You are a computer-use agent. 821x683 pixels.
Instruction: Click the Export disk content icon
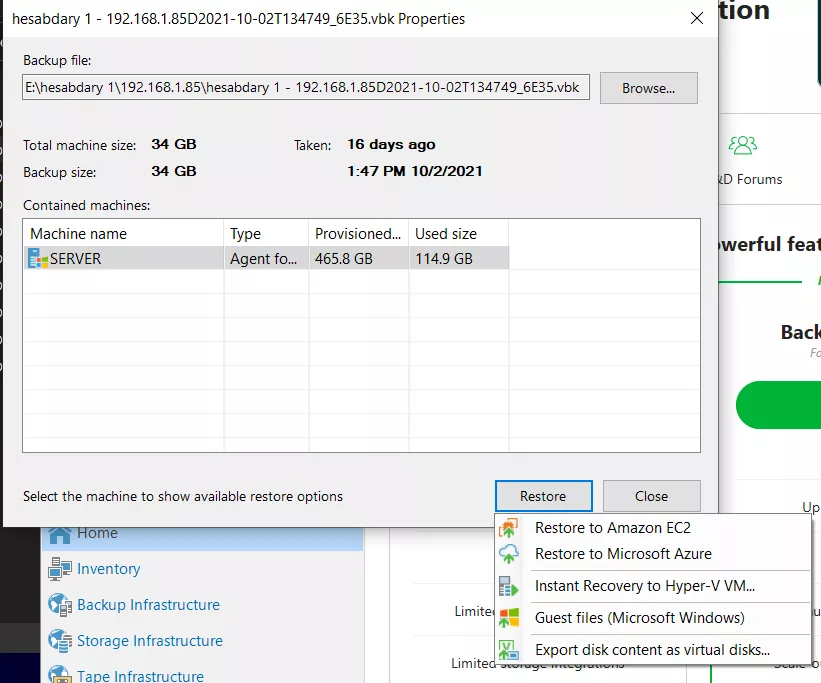tap(508, 650)
